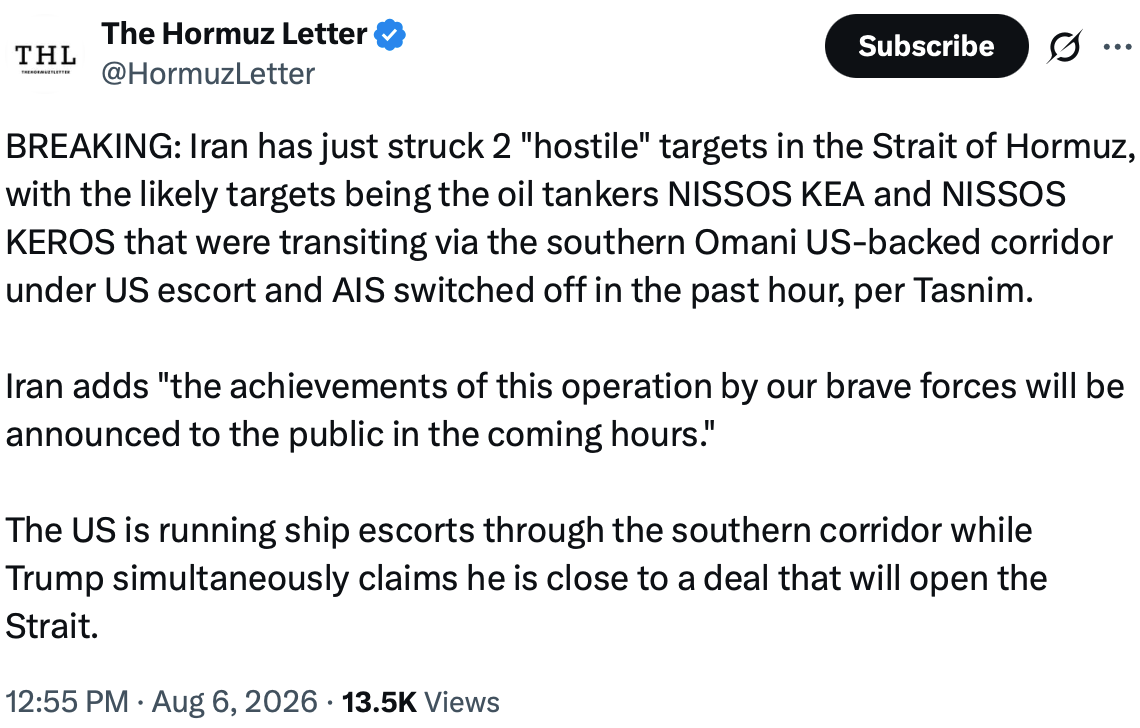Click the Views label
The height and width of the screenshot is (728, 1140).
pyautogui.click(x=462, y=702)
